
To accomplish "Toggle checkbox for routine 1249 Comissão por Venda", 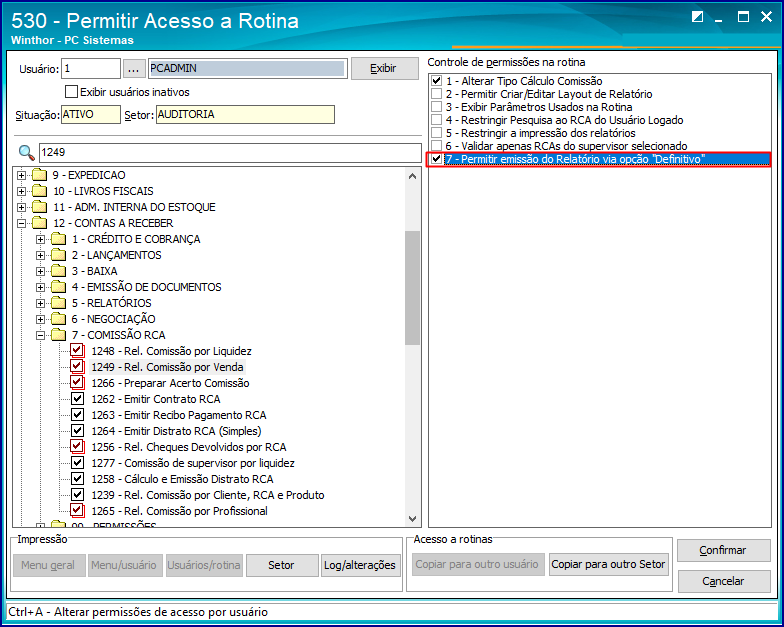I will coord(77,366).
